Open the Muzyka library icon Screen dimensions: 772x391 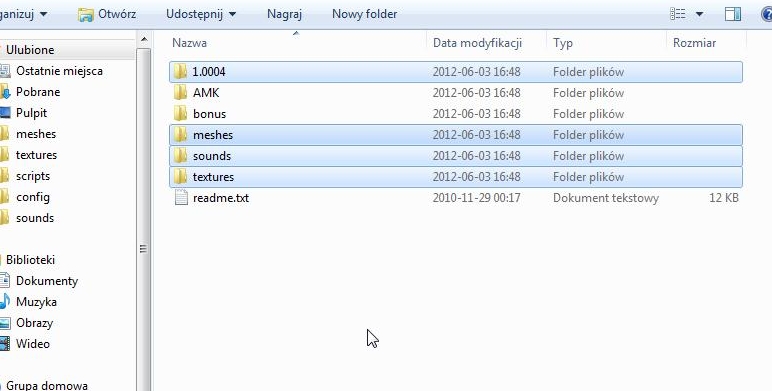coord(4,301)
